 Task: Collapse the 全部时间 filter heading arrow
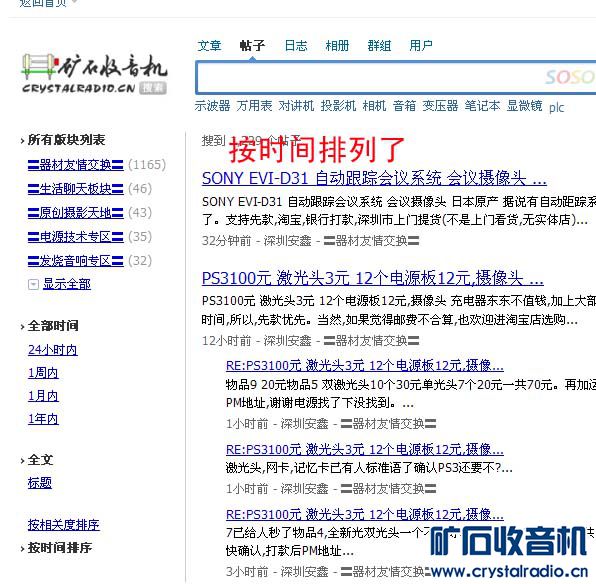[x=22, y=327]
